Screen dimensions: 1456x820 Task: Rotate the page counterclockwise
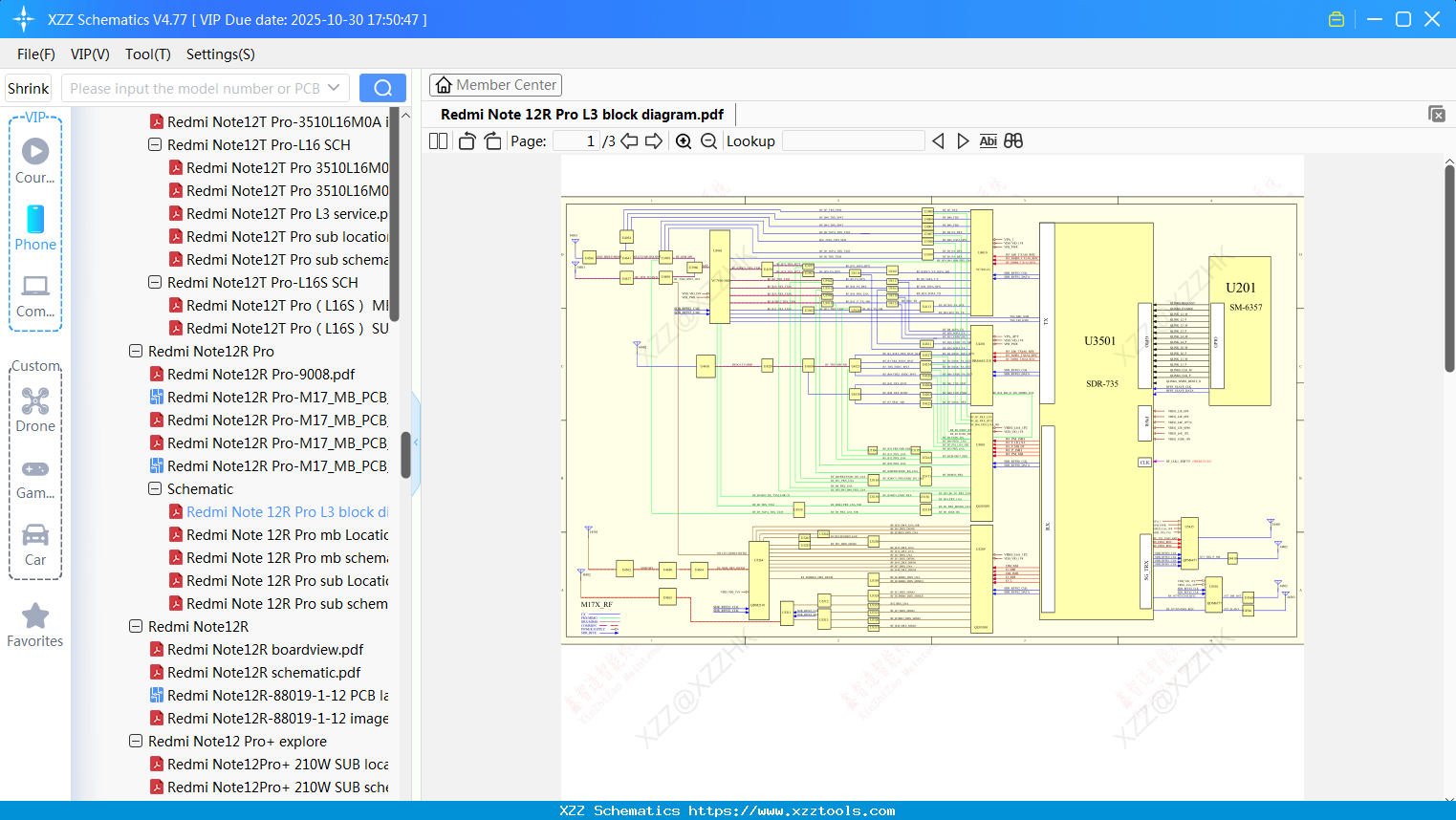point(467,141)
